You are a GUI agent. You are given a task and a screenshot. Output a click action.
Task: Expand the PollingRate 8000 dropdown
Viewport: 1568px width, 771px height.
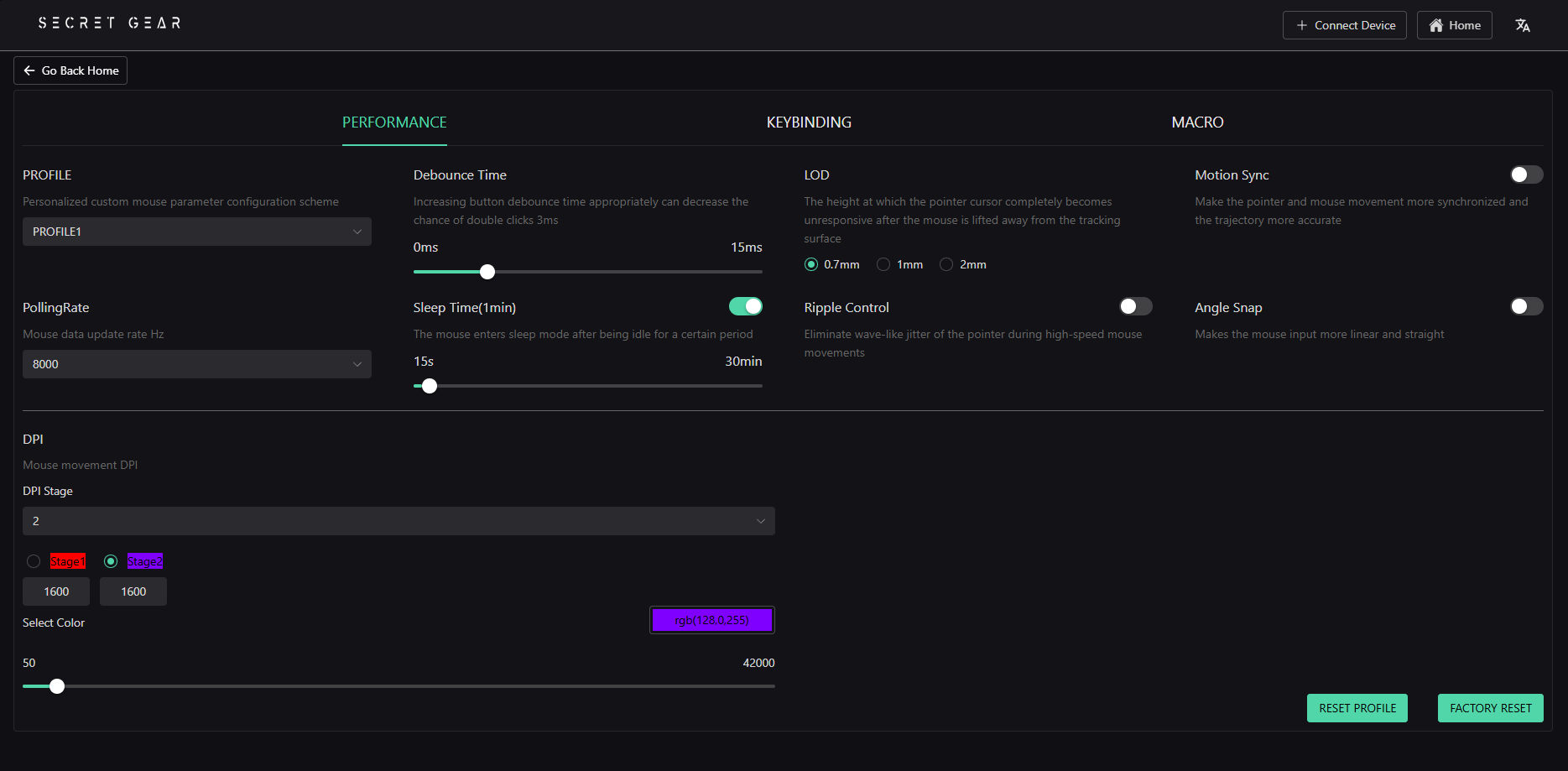[196, 364]
